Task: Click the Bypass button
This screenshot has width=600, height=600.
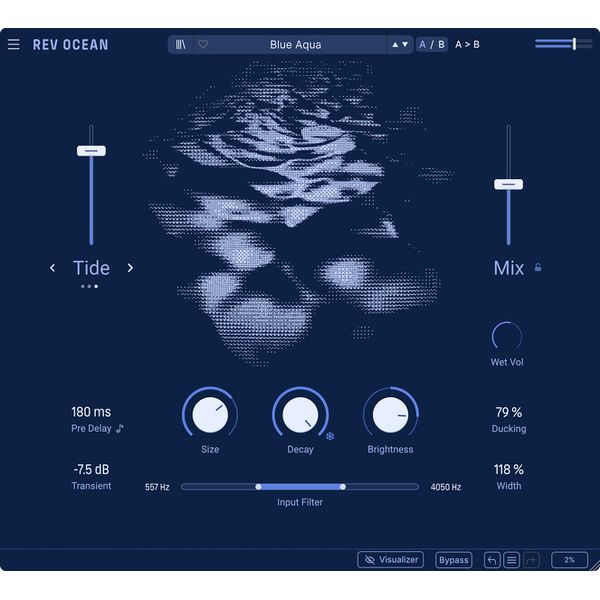Action: coord(454,560)
